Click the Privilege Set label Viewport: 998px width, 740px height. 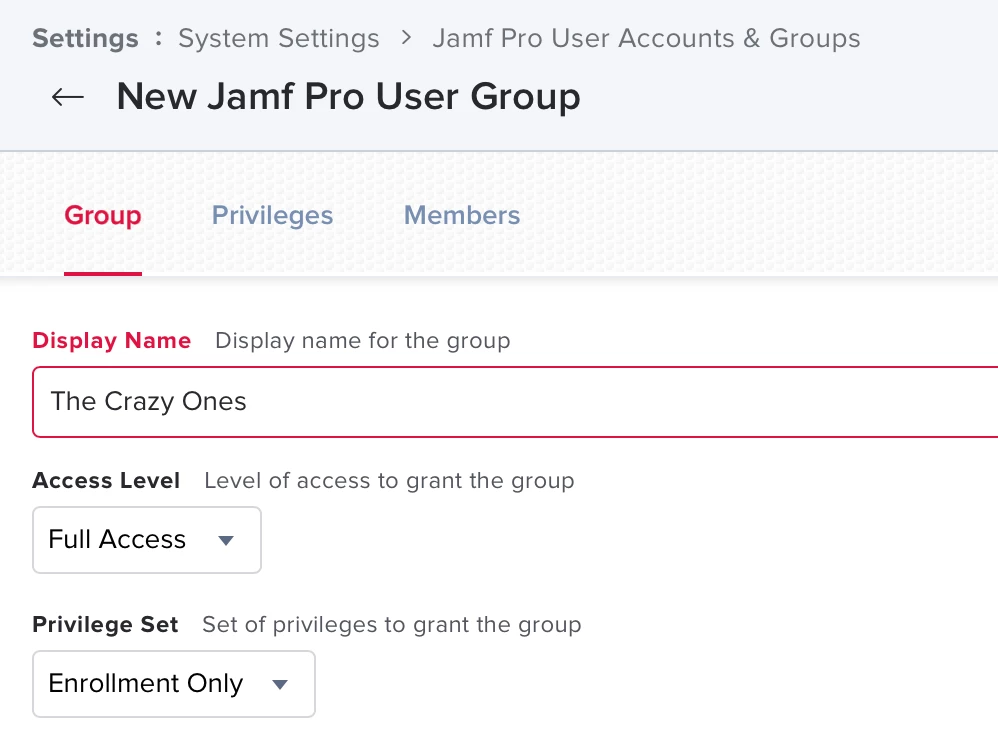pos(105,625)
